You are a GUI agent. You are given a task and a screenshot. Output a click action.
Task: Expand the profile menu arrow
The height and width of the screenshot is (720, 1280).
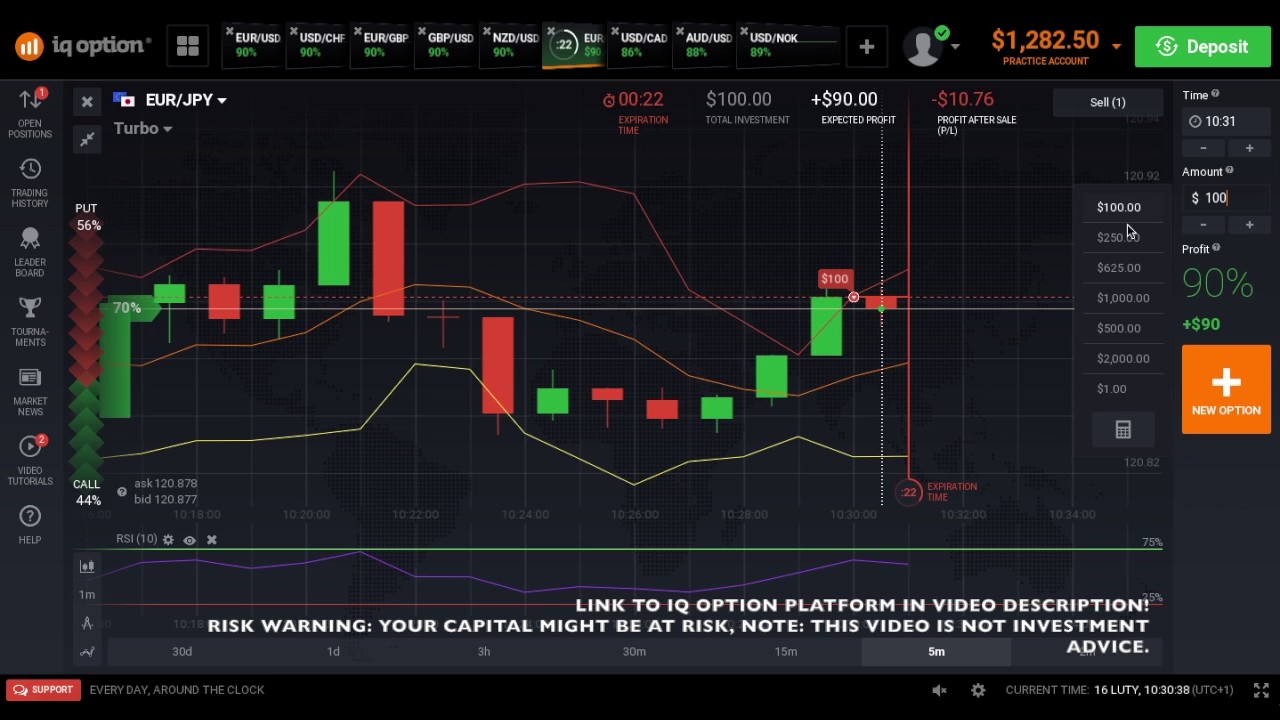click(x=955, y=46)
